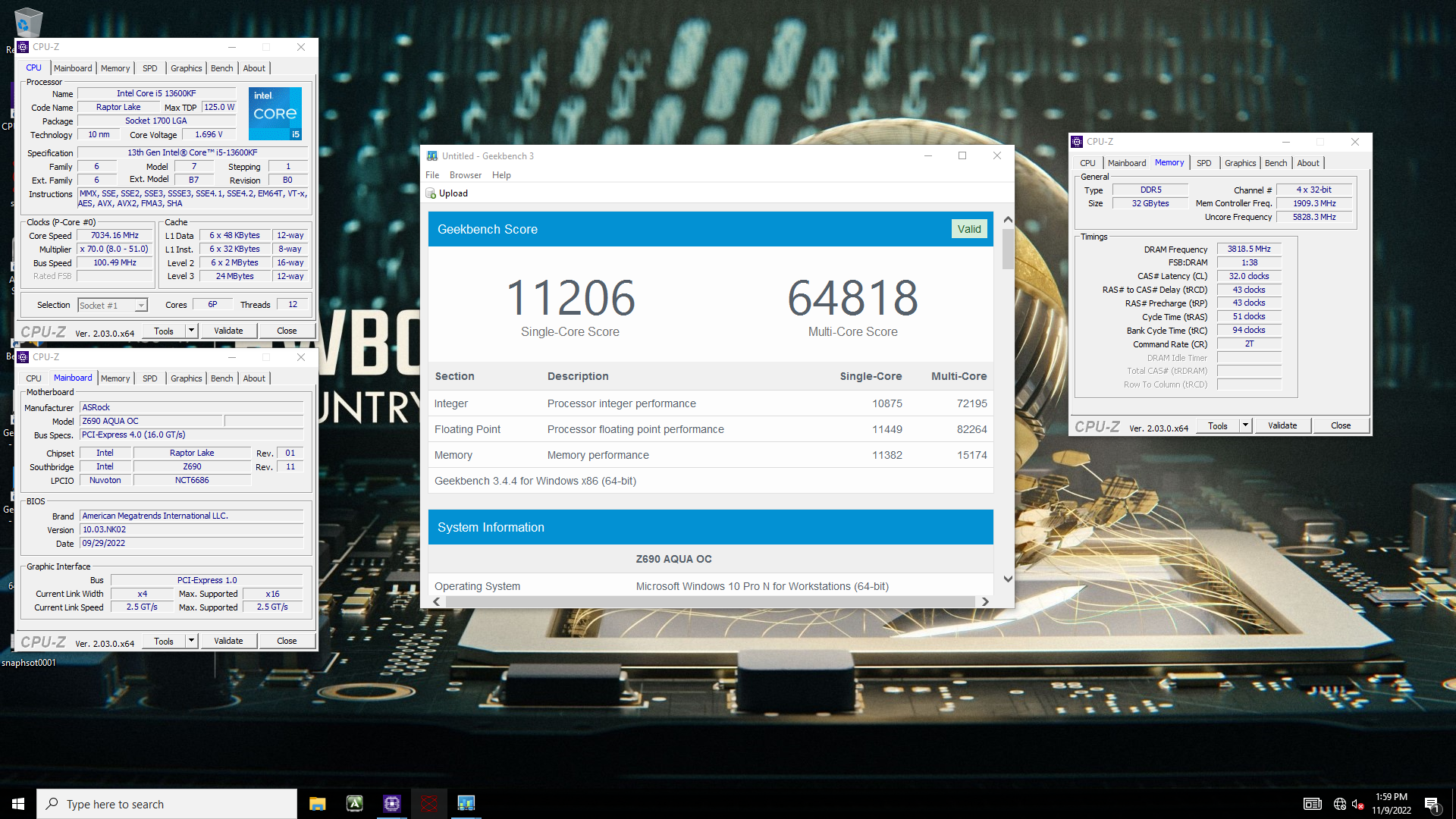Click the CPU-Z title icon in top-left window
Image resolution: width=1456 pixels, height=819 pixels.
tap(24, 47)
